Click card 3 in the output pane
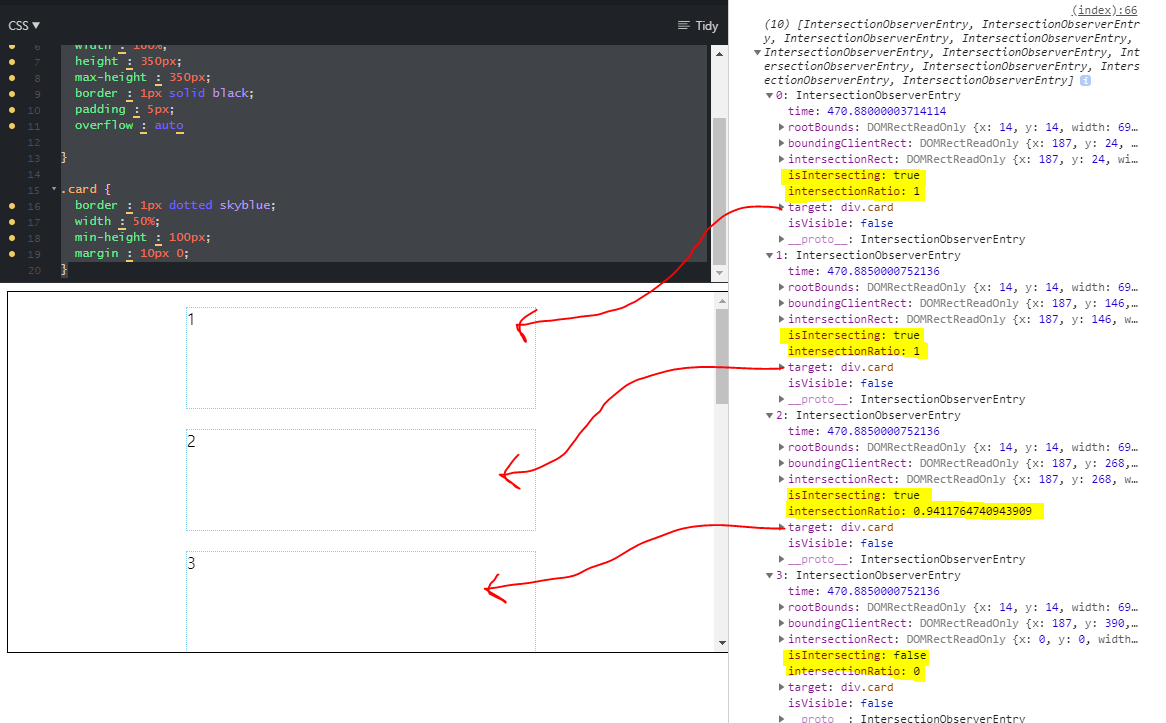1166x723 pixels. pyautogui.click(x=361, y=601)
